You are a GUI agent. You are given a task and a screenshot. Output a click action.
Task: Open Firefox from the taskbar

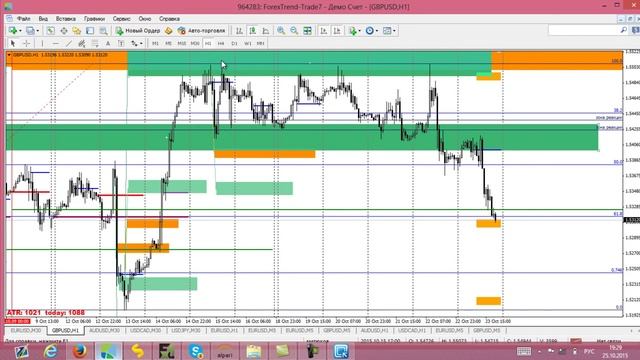point(80,351)
